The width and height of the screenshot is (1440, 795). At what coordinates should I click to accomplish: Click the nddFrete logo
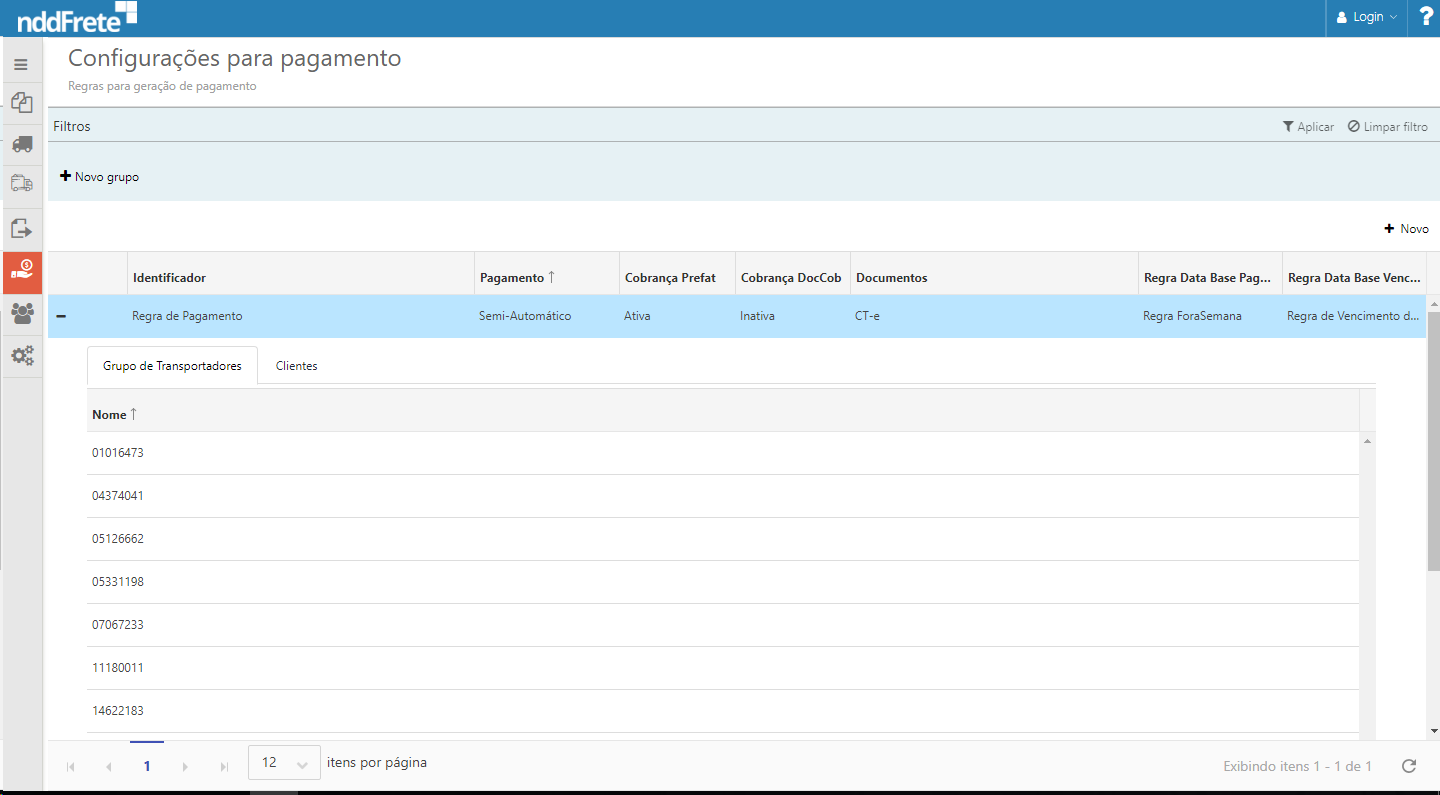click(x=78, y=17)
